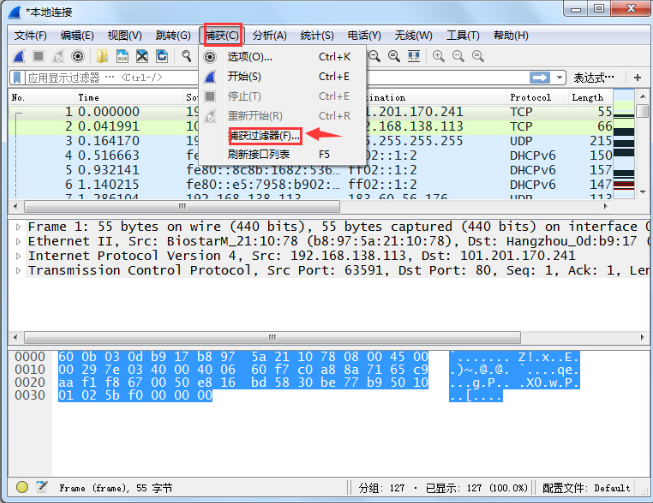Screen dimensions: 653x503
Task: Click the find packet magnifier icon
Action: pyautogui.click(x=187, y=56)
